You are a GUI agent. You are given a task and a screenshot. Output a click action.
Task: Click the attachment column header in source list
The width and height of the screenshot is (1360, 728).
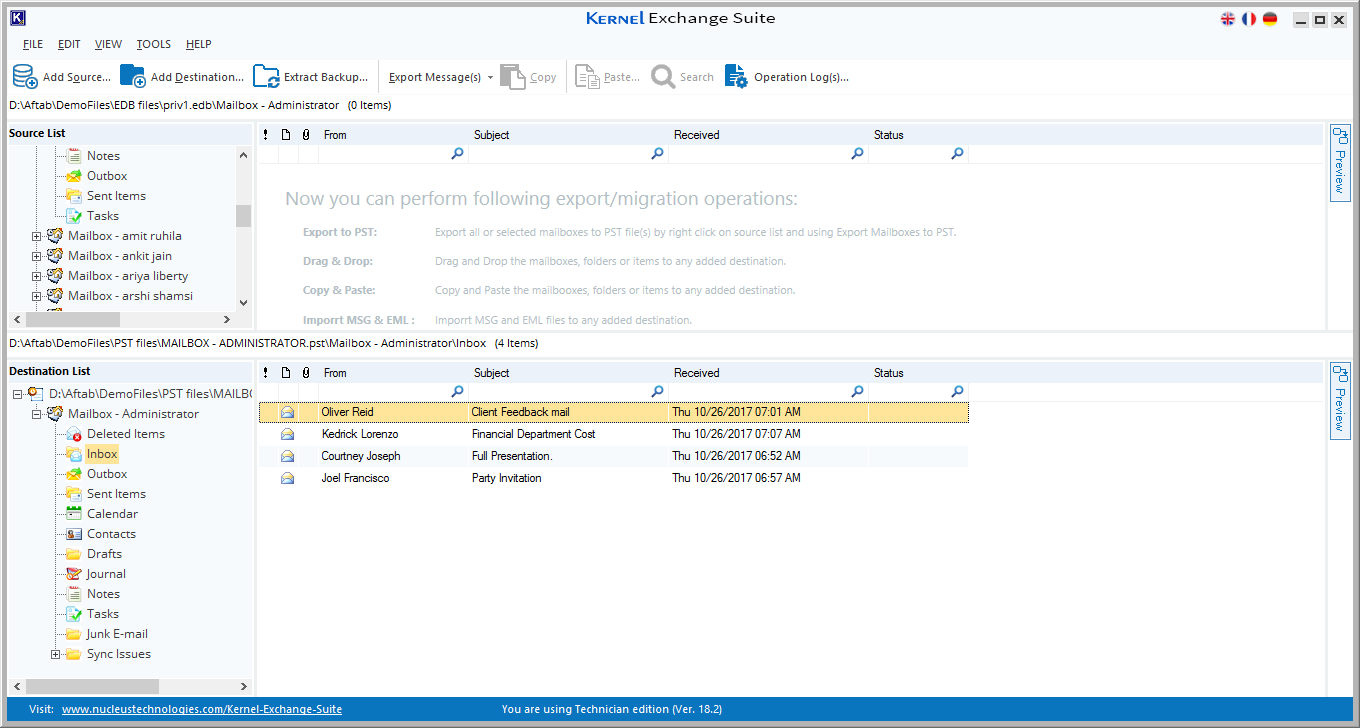(x=306, y=135)
